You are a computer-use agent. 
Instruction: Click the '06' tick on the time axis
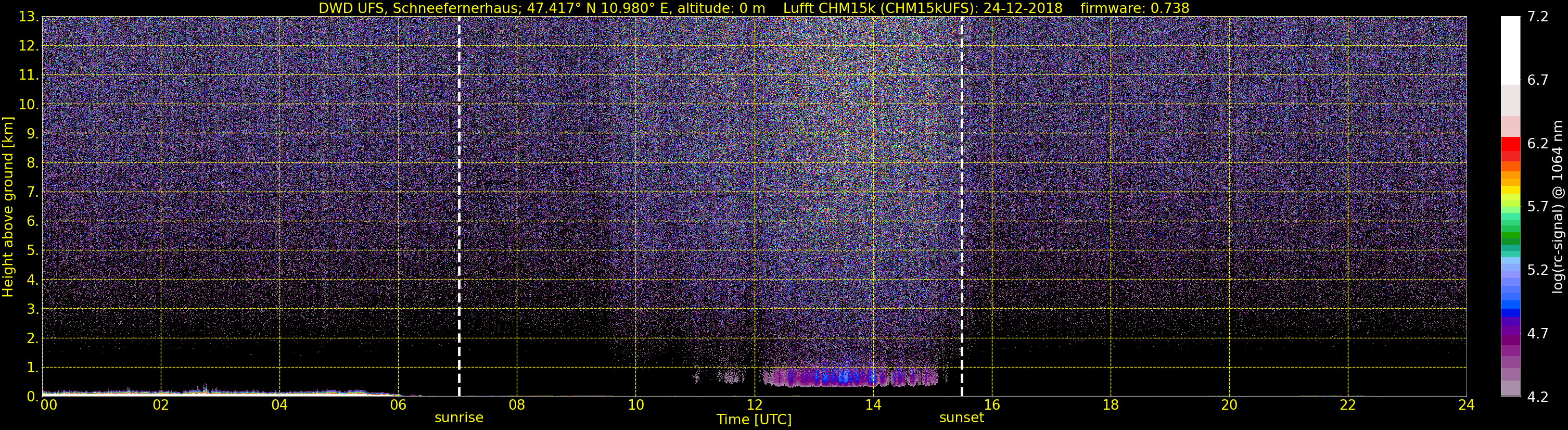398,405
